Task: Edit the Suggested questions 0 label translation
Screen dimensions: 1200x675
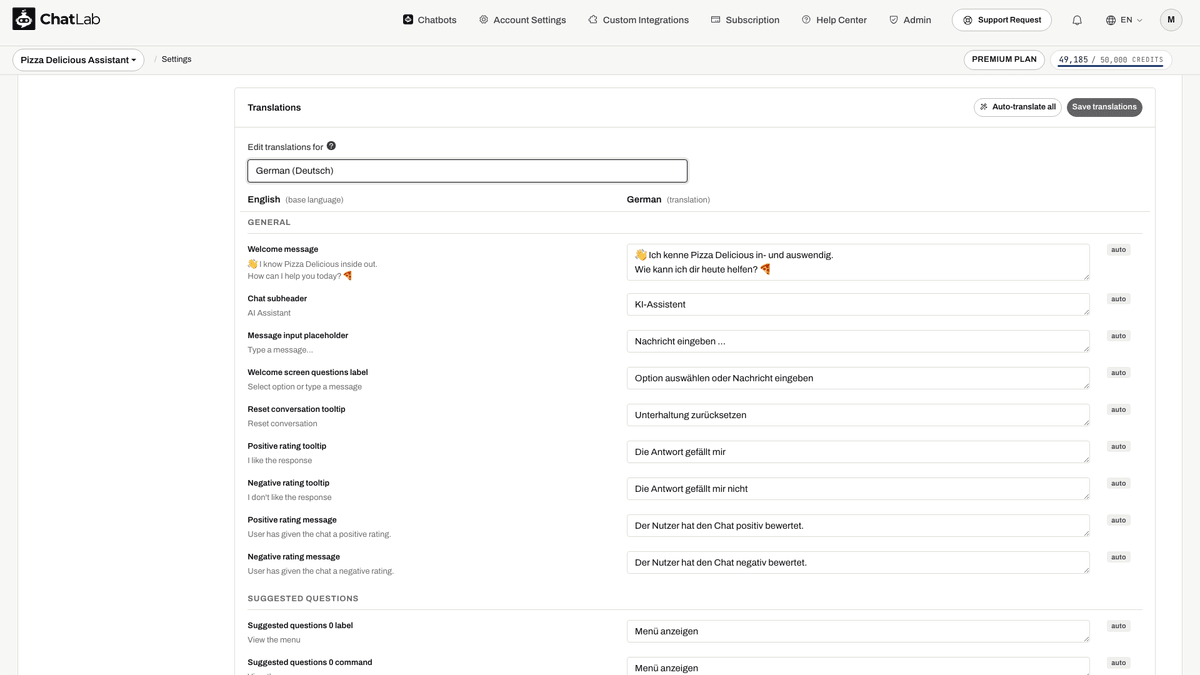Action: 858,632
